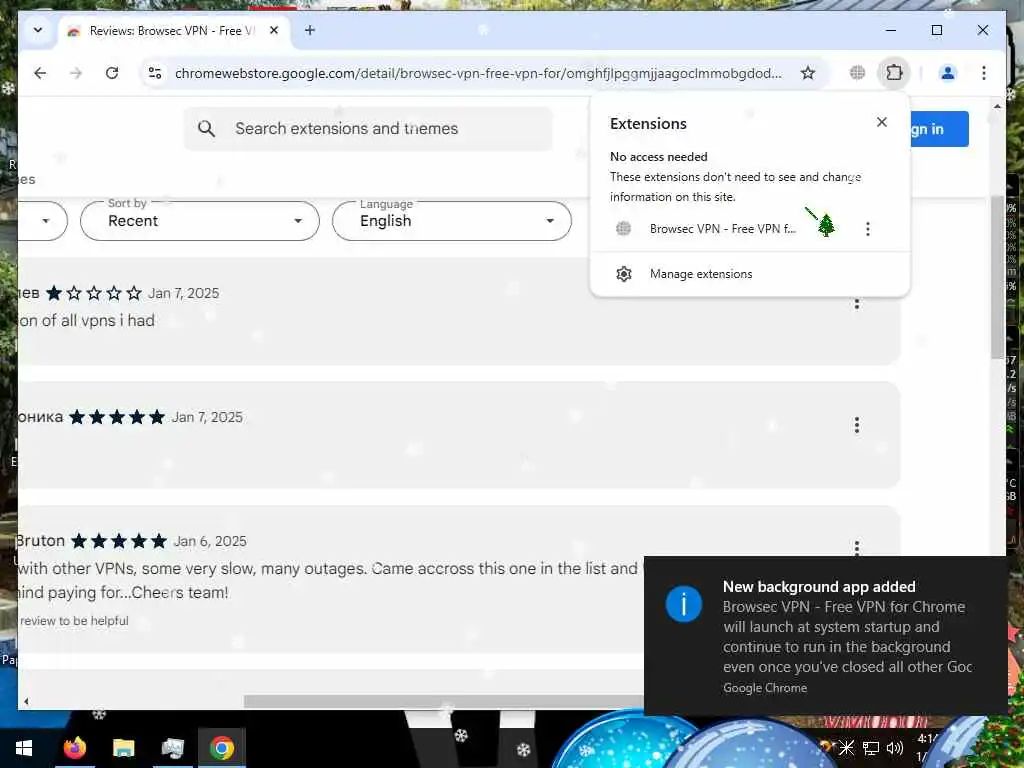Open Chrome's three-dot main menu

(x=984, y=72)
